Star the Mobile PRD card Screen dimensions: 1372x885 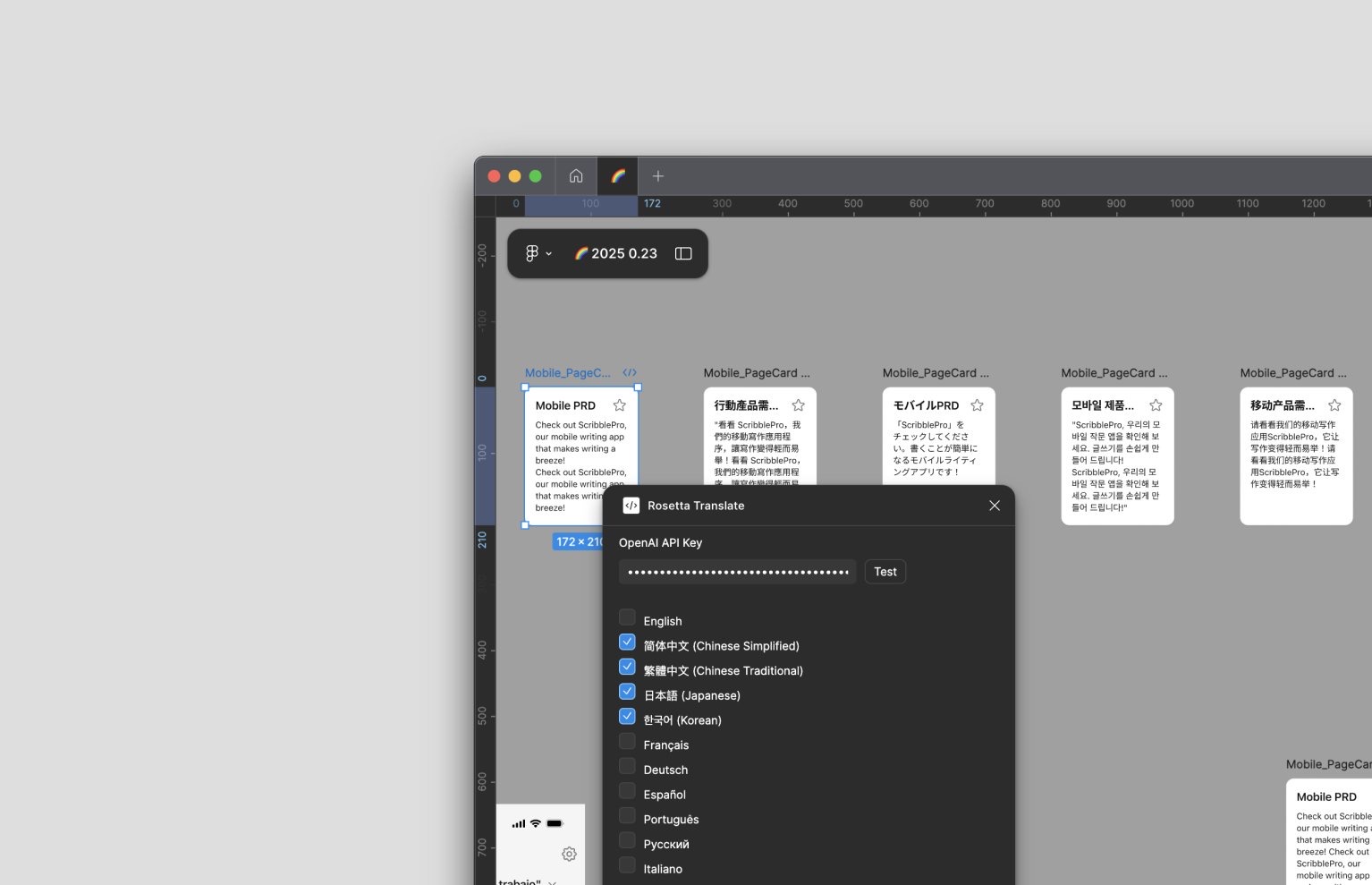[x=620, y=405]
